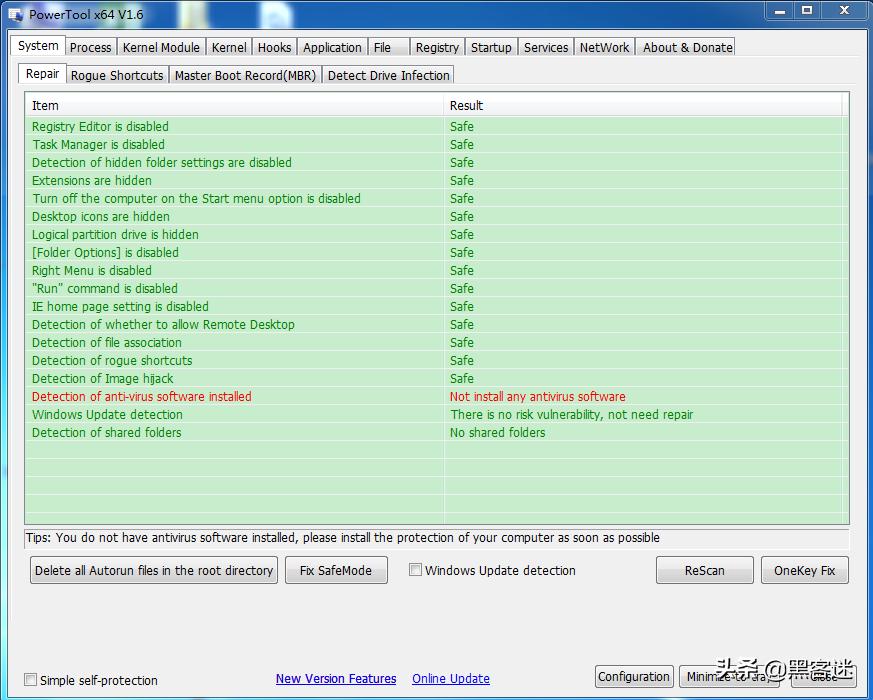The image size is (873, 700).
Task: Run the OneKey Fix
Action: (x=804, y=570)
